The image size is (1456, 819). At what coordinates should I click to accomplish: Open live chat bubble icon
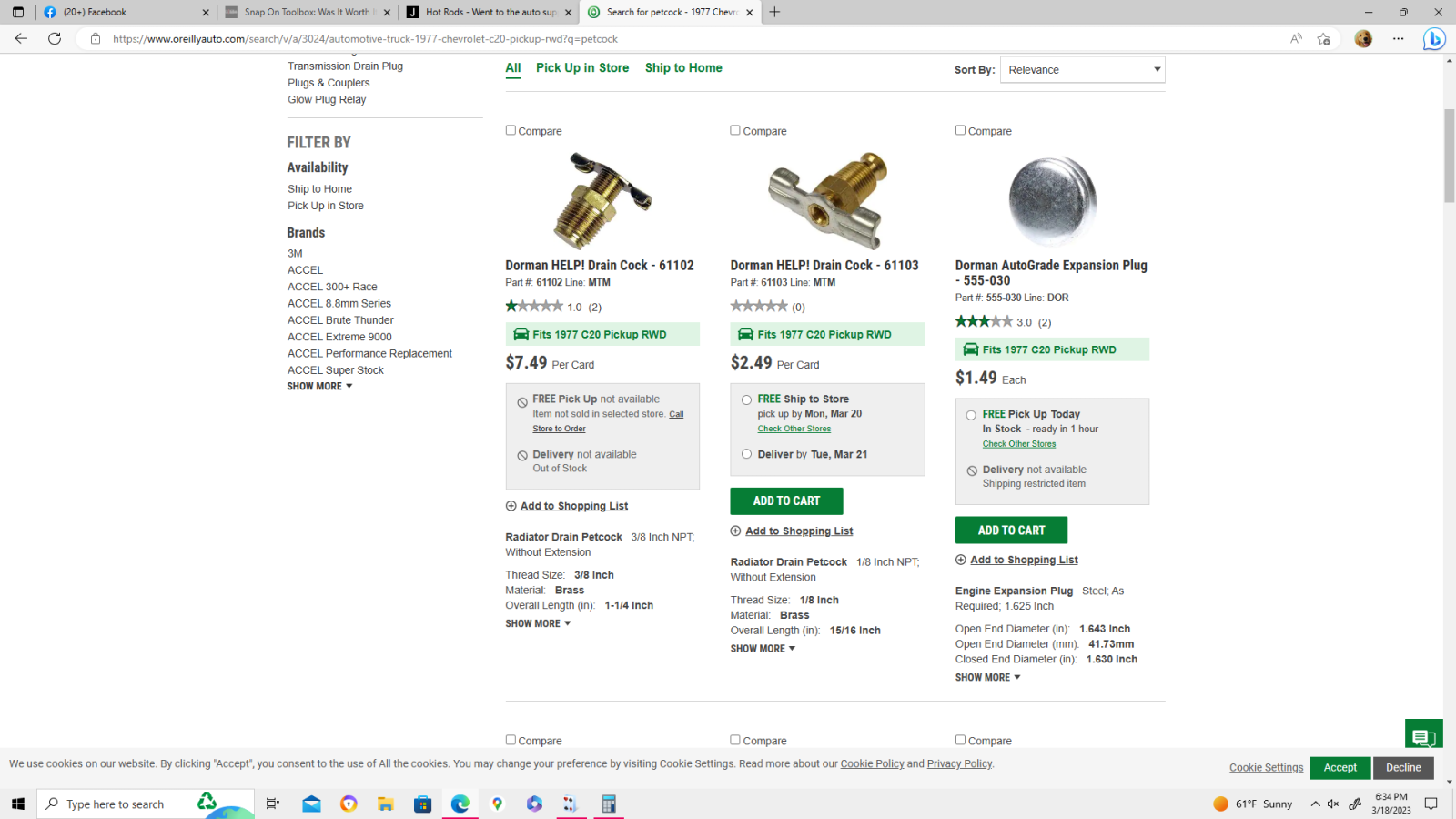coord(1424,737)
